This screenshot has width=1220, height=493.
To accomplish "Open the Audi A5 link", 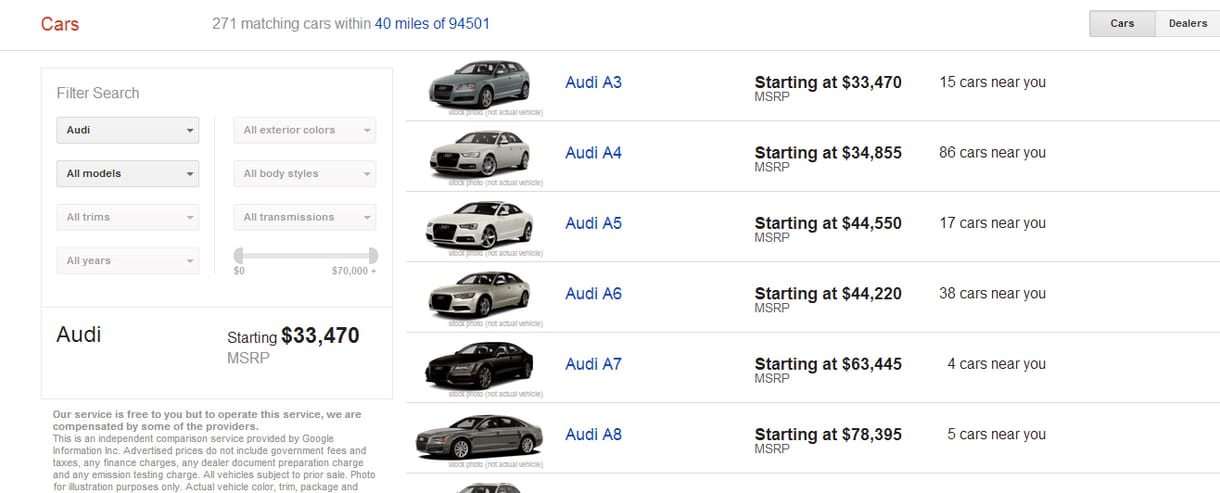I will 593,223.
